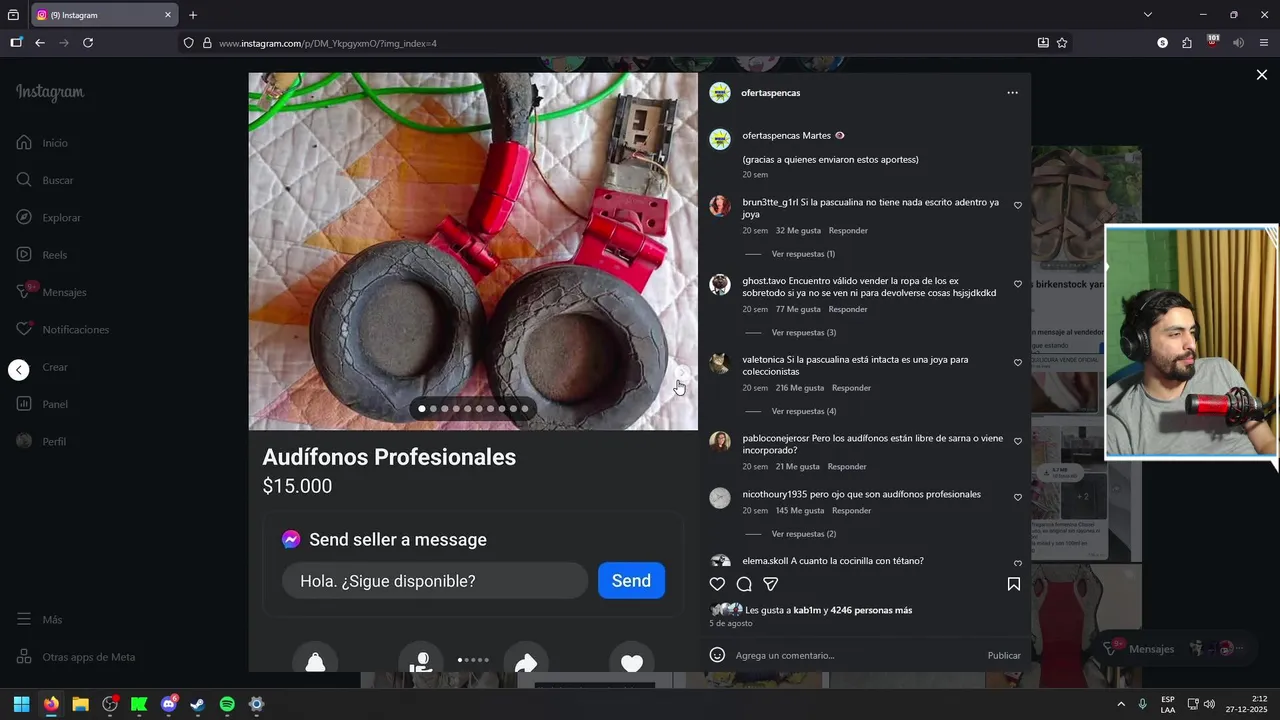Click the comment input field
This screenshot has height=720, width=1280.
[x=855, y=656]
